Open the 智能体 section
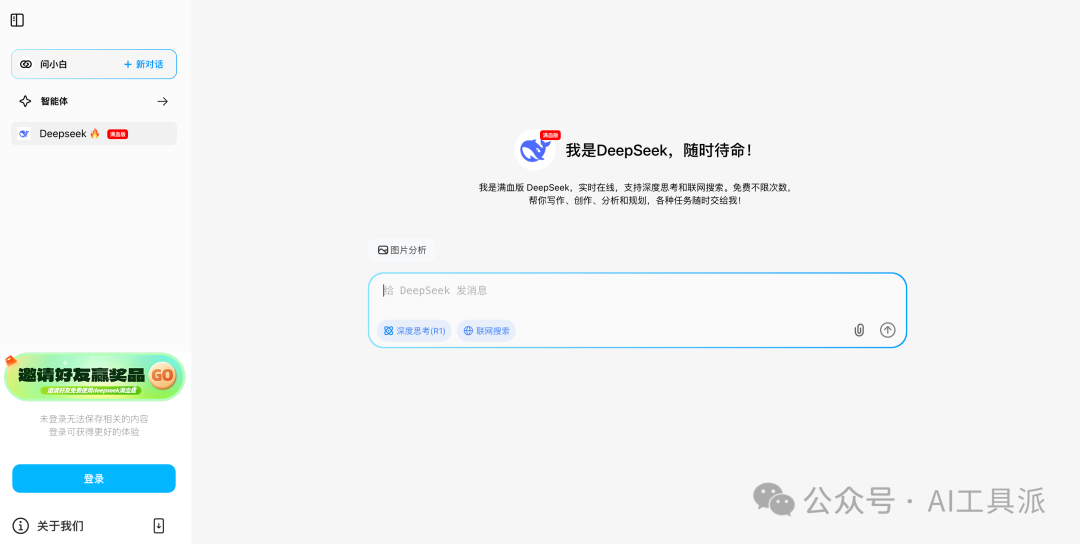Viewport: 1080px width, 544px height. tap(94, 101)
